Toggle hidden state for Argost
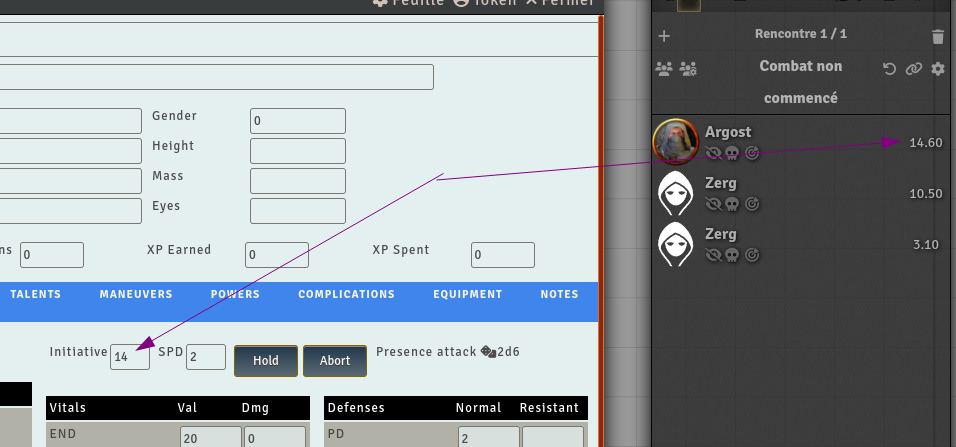The width and height of the screenshot is (956, 447). tap(713, 153)
